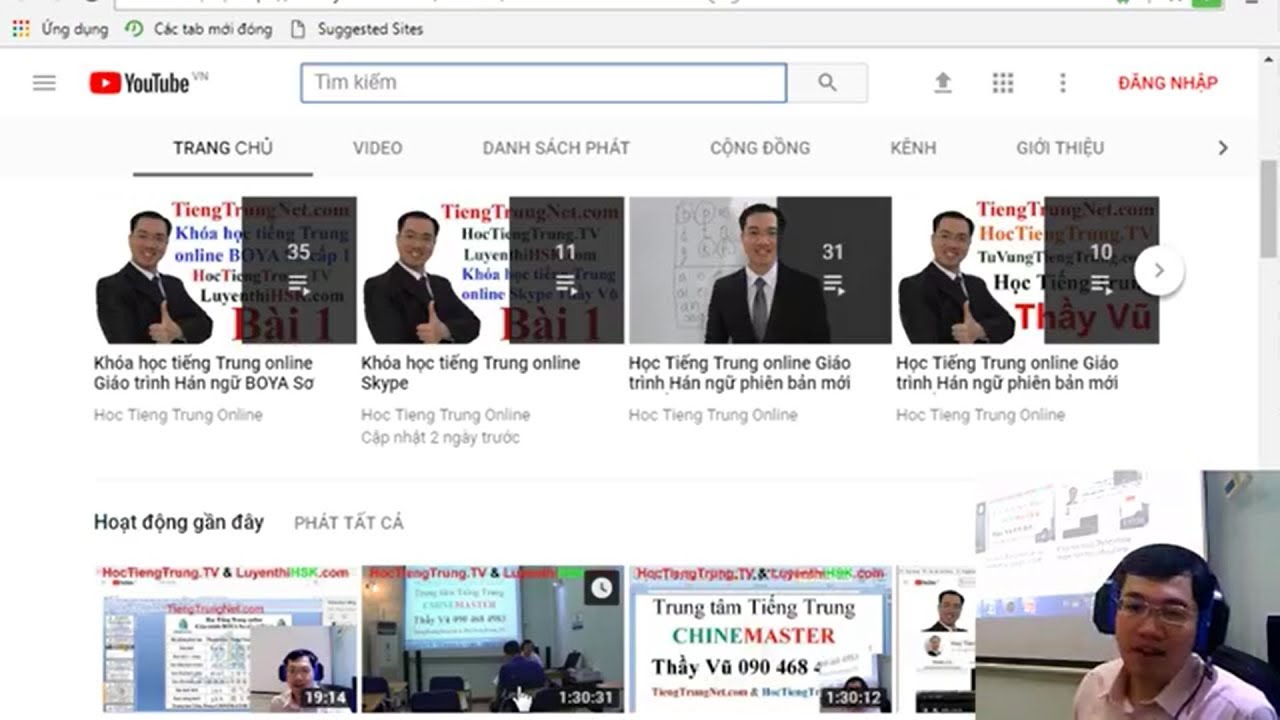The image size is (1280, 720).
Task: Click the Watch later clock icon on the 1:30:31 video
Action: pyautogui.click(x=601, y=589)
